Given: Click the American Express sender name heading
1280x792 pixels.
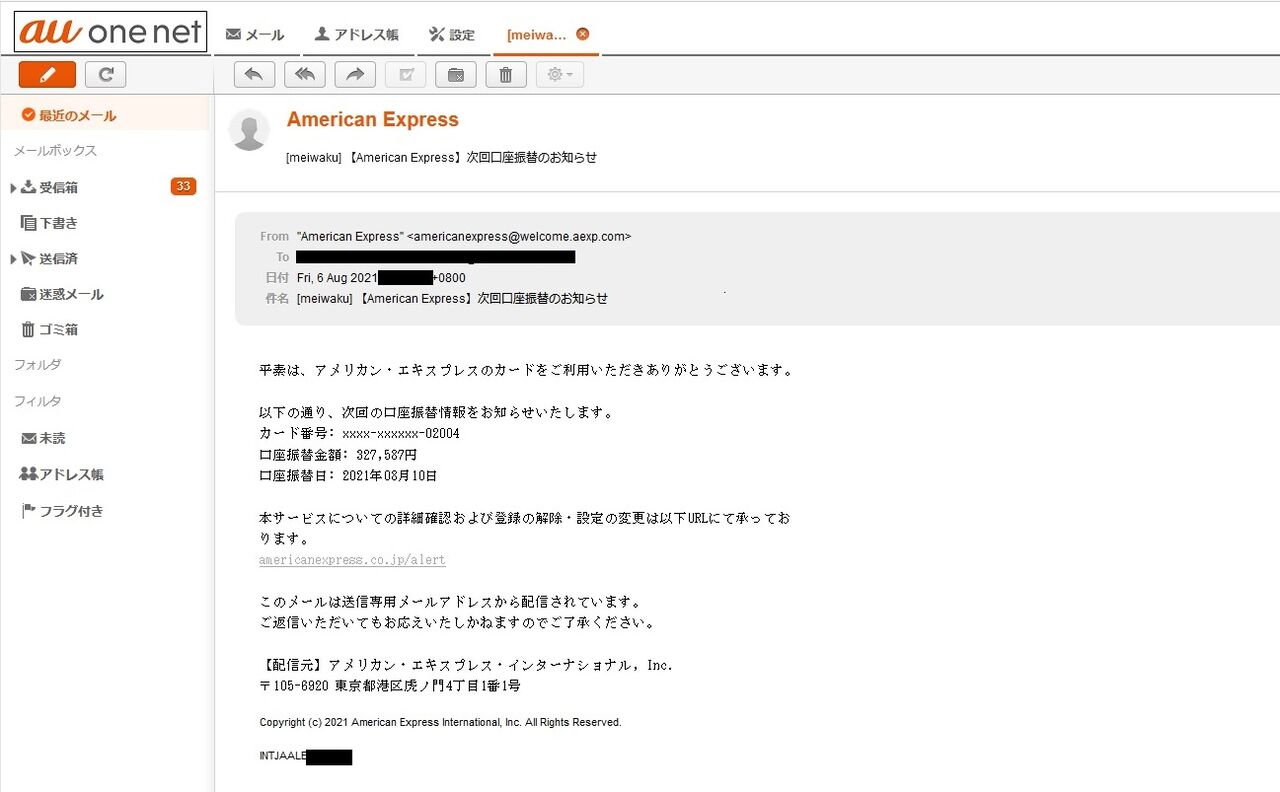Looking at the screenshot, I should (x=372, y=120).
